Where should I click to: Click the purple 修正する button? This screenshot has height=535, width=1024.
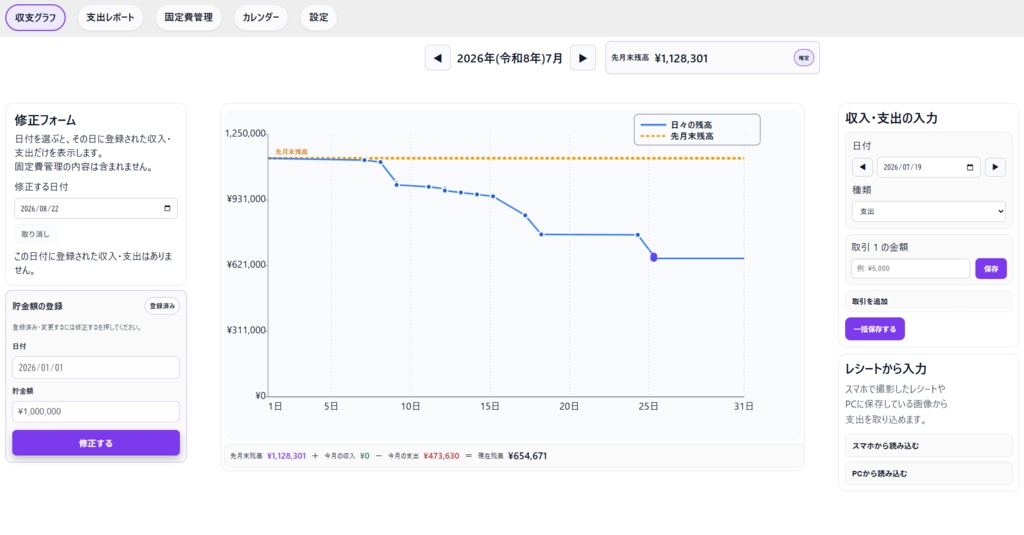[96, 443]
